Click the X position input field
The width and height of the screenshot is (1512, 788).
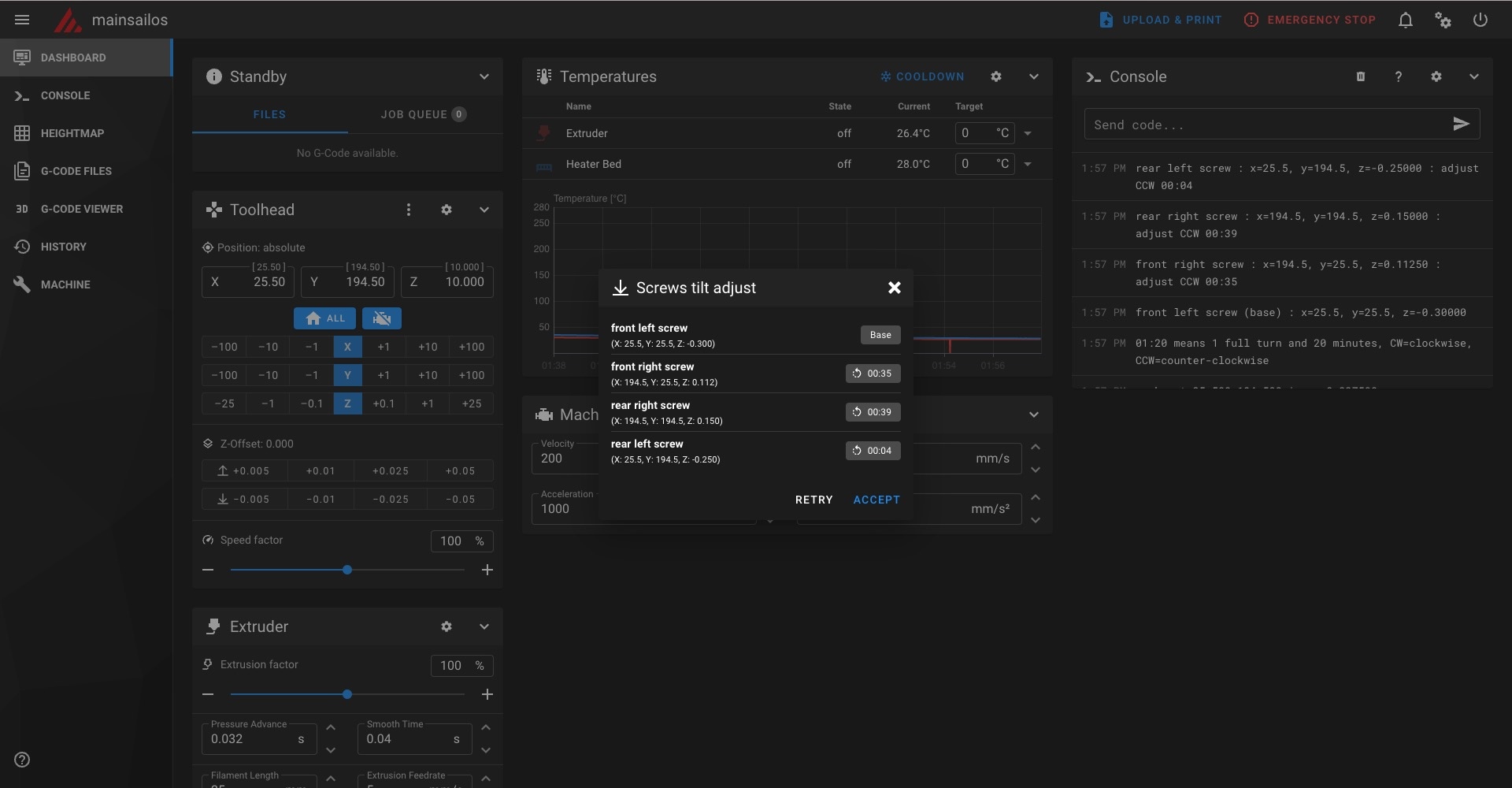(x=248, y=281)
